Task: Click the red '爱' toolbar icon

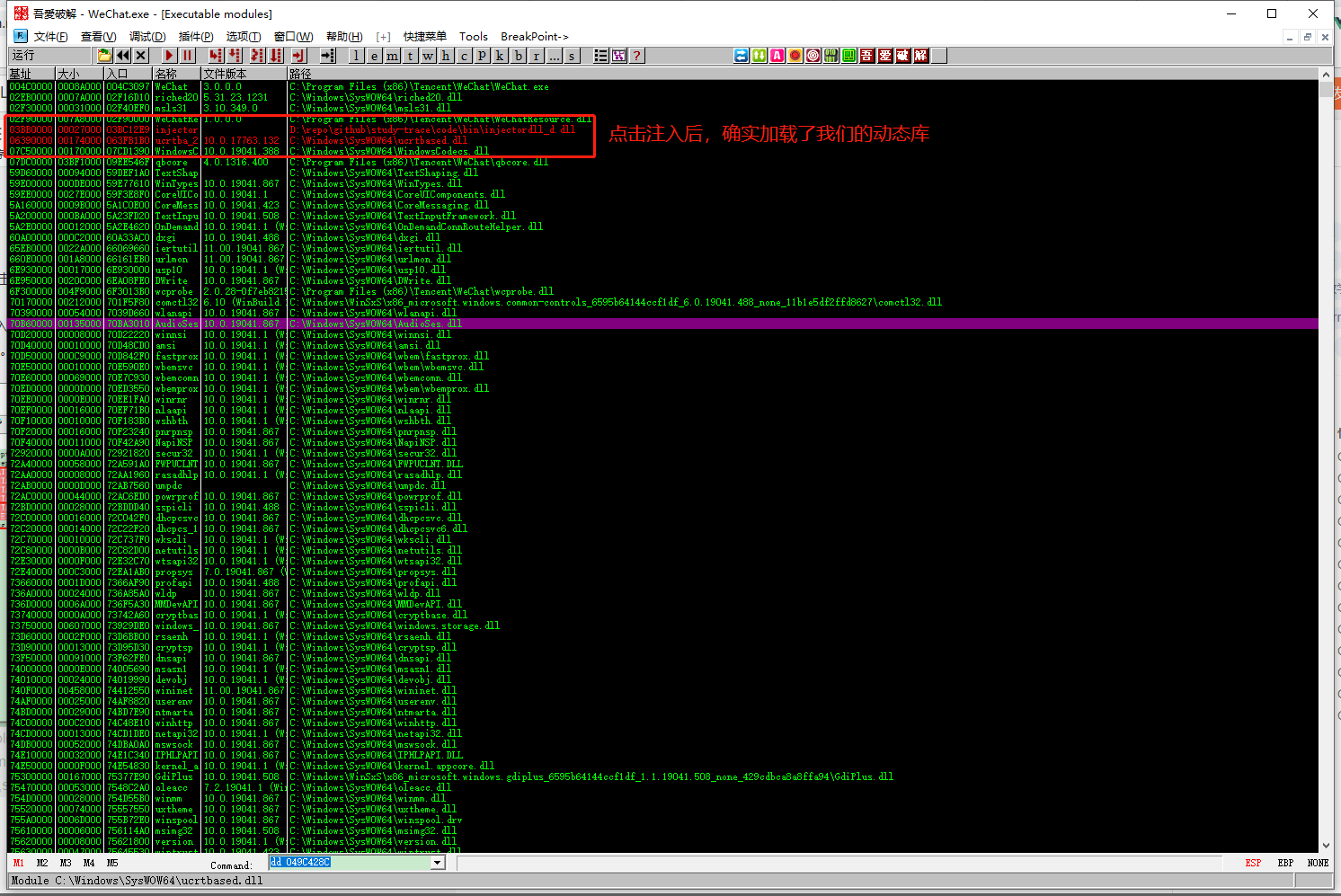Action: click(x=885, y=56)
